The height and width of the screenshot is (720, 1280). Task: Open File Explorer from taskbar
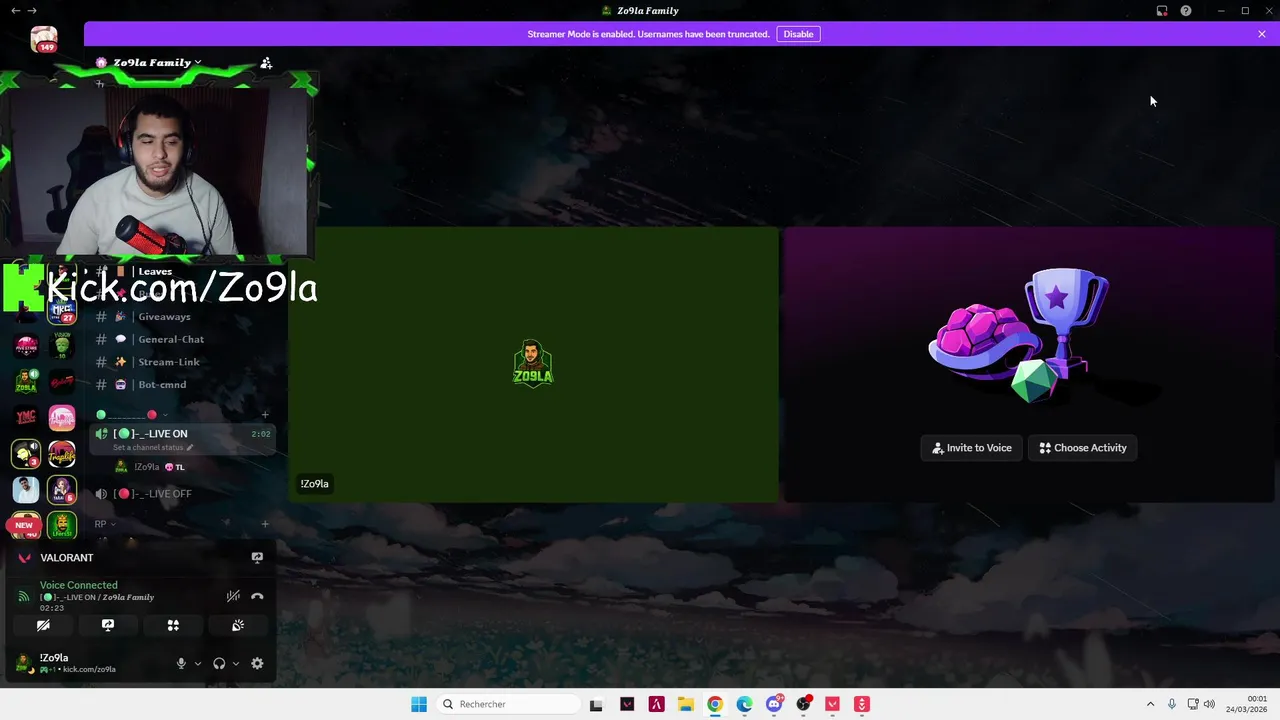686,704
